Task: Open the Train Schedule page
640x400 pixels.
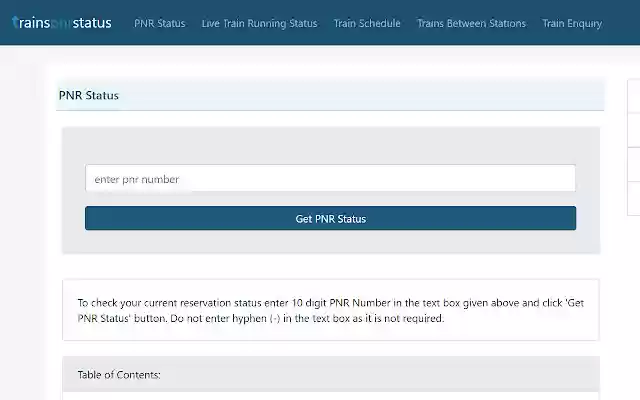Action: pyautogui.click(x=367, y=23)
